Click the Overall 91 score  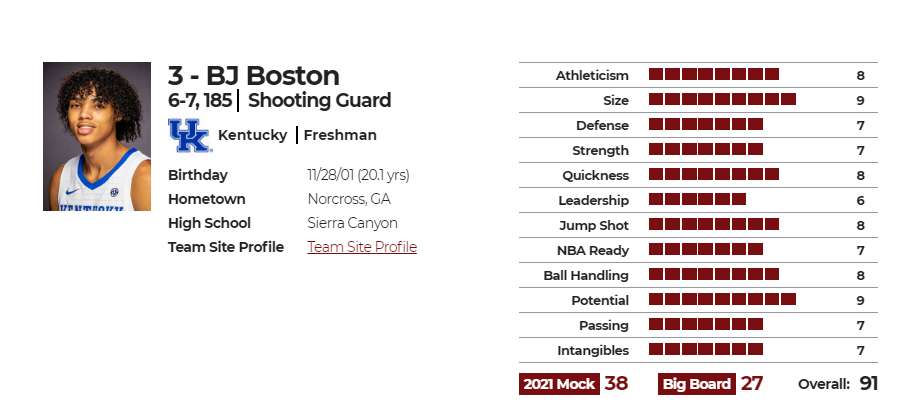(x=838, y=384)
